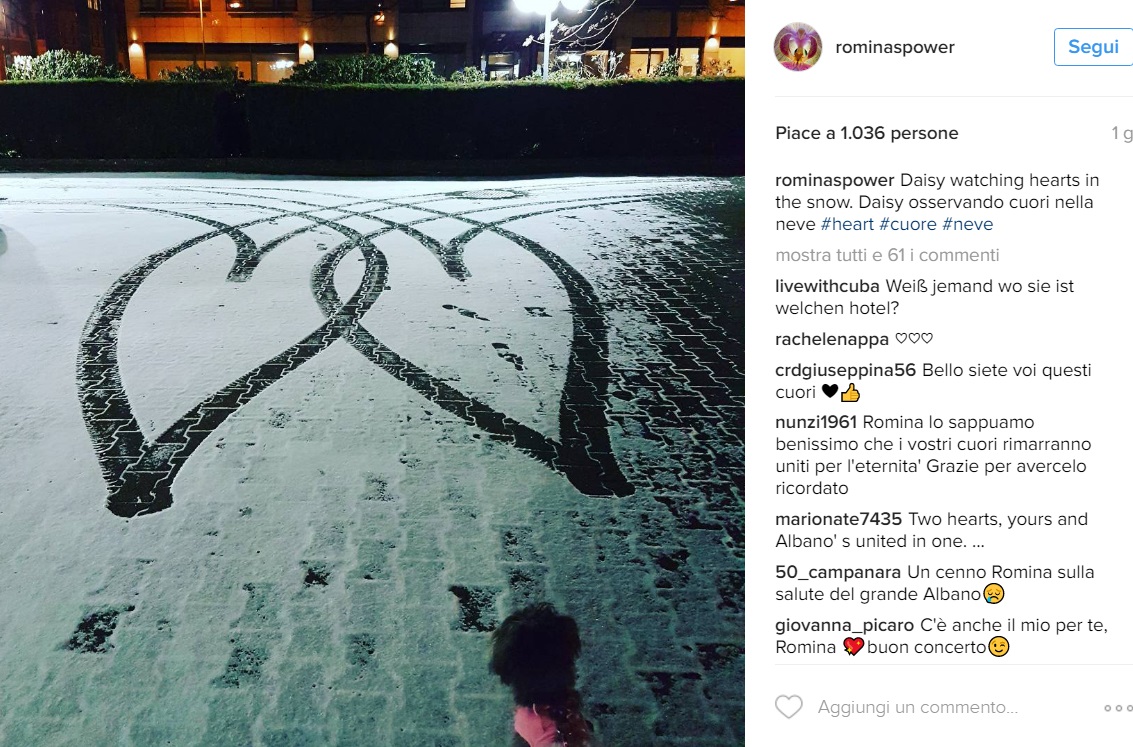1133x747 pixels.
Task: Click Piace a 1.036 persone likes count
Action: tap(866, 133)
